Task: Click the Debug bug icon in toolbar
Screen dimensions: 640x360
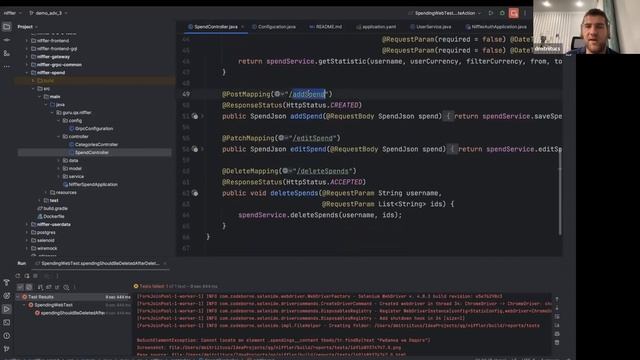Action: tap(502, 13)
